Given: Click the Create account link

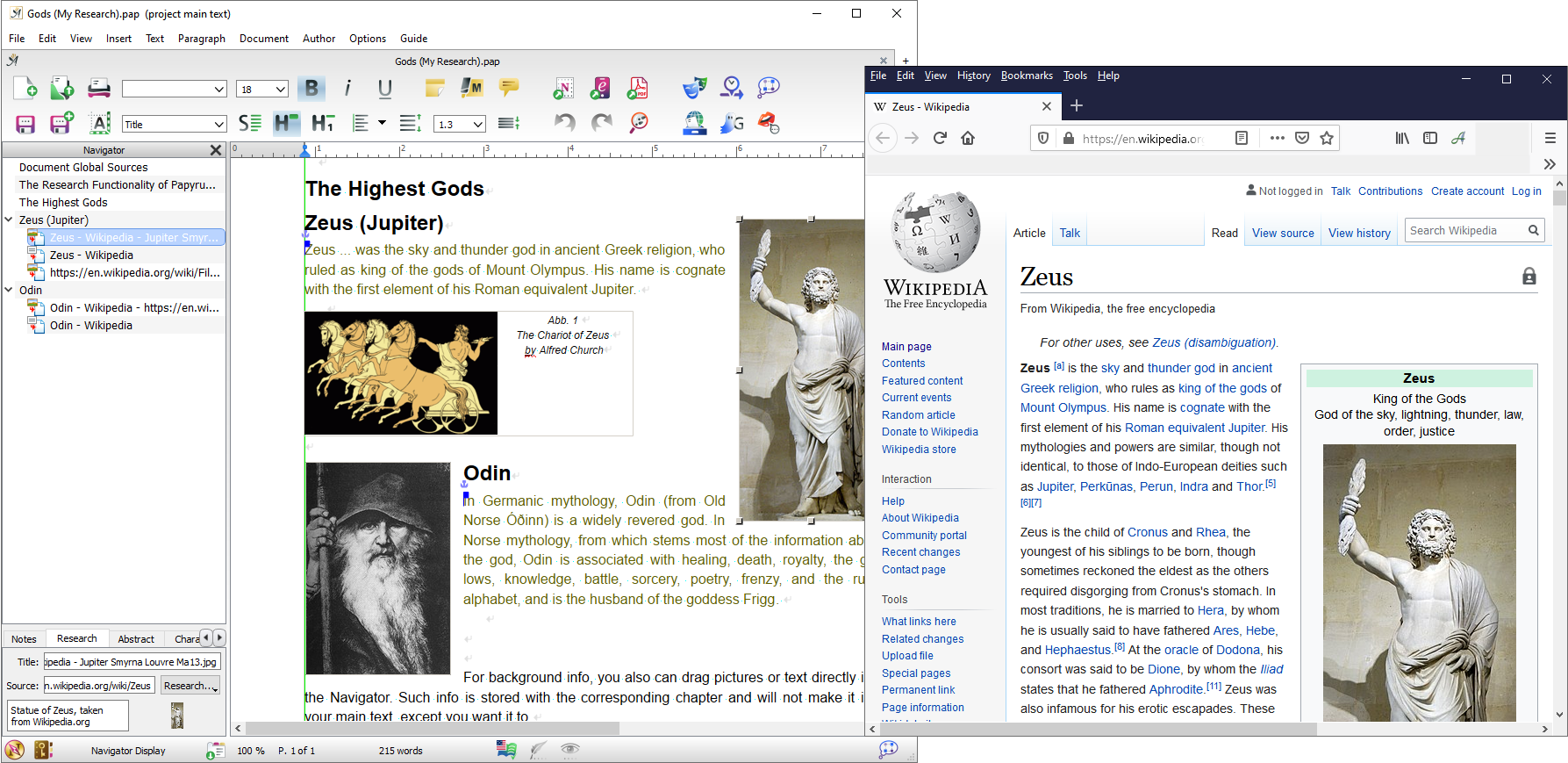Looking at the screenshot, I should point(1467,191).
